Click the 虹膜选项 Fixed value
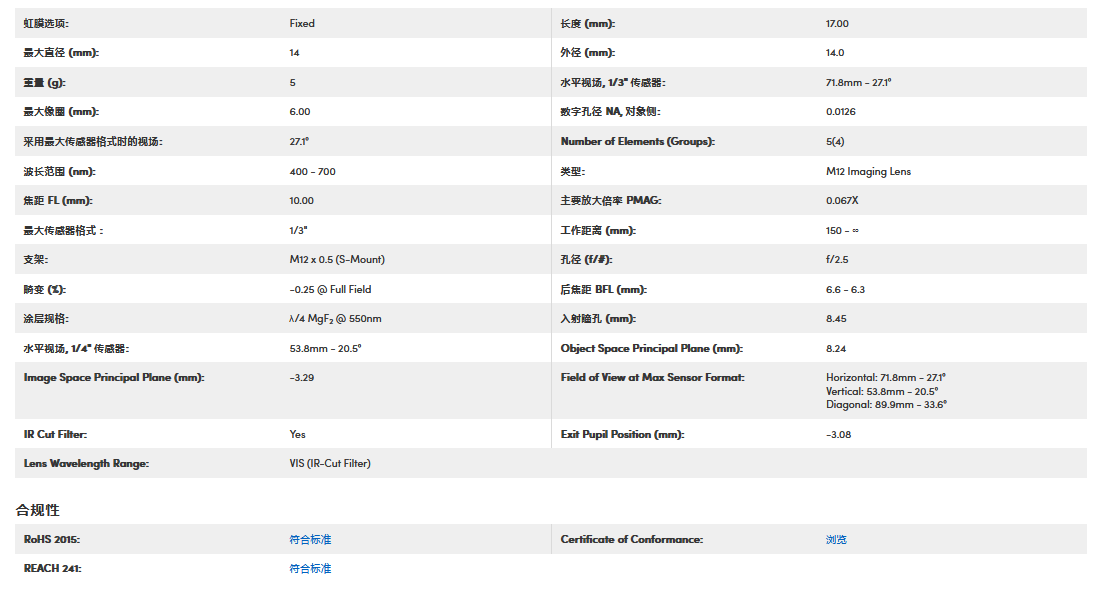 [x=302, y=23]
